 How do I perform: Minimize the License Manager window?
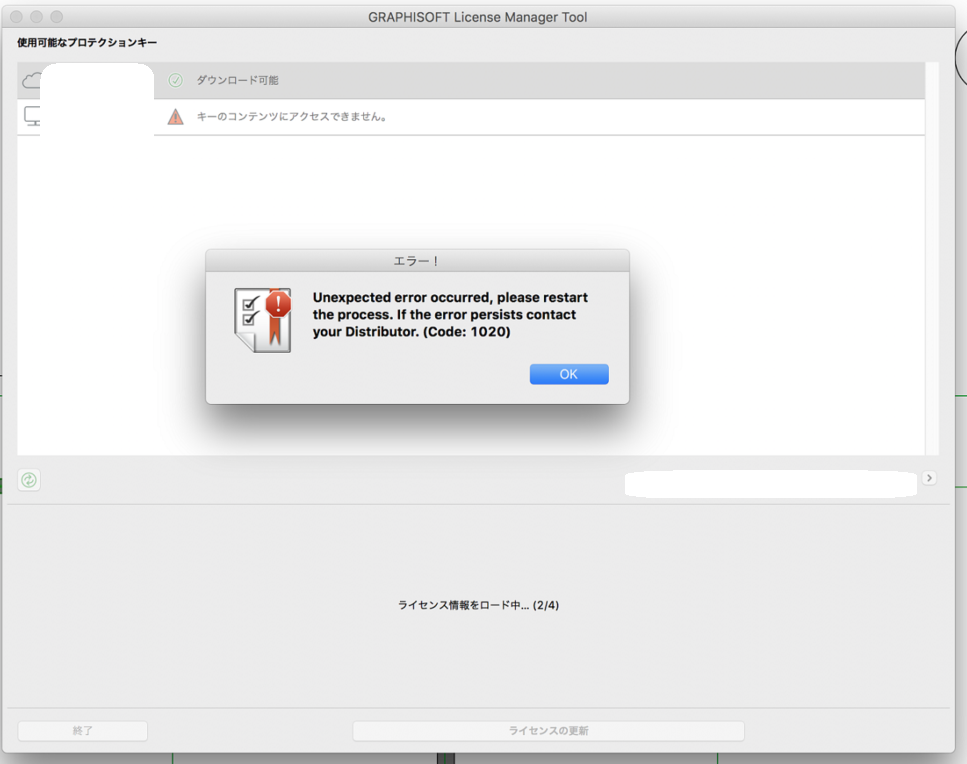click(x=36, y=17)
